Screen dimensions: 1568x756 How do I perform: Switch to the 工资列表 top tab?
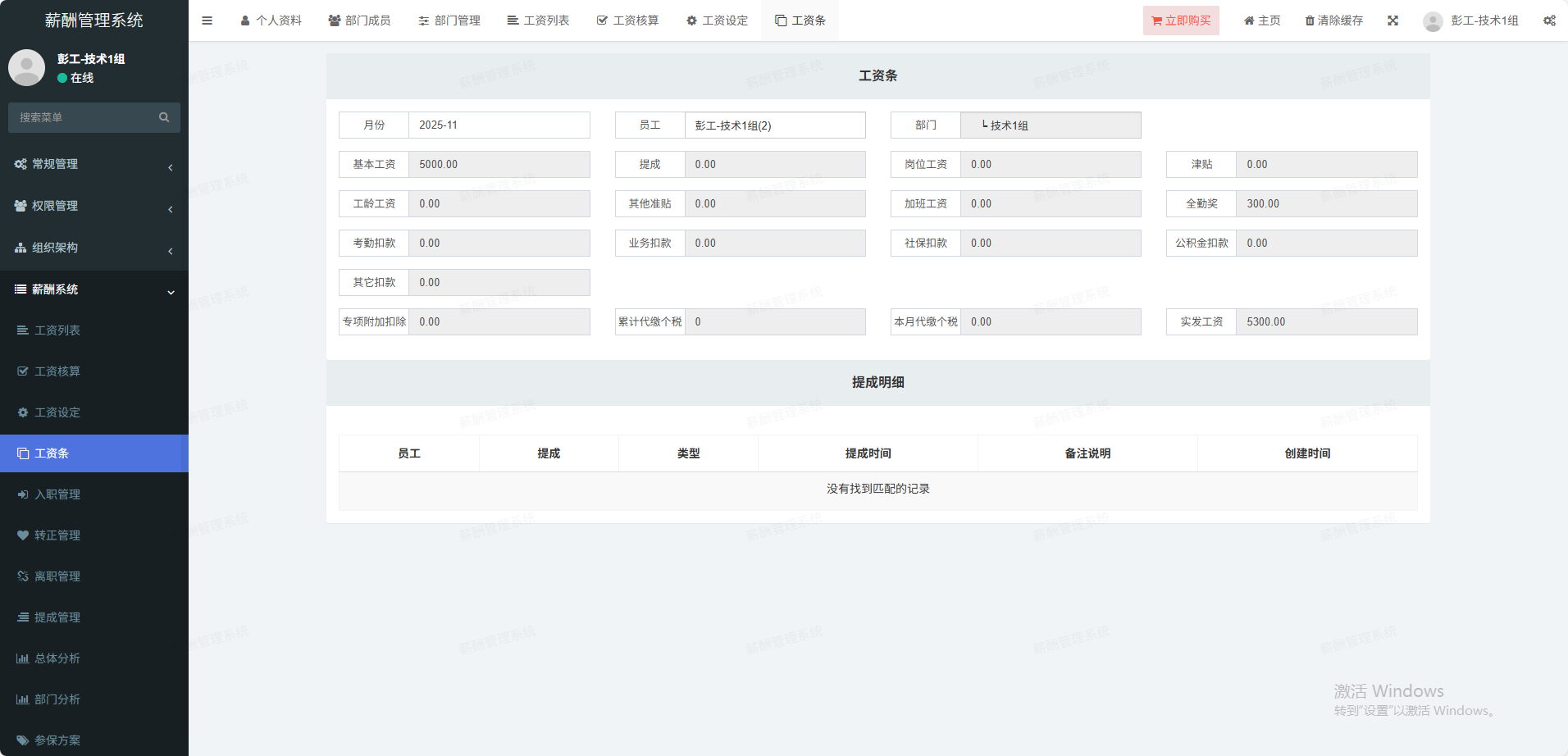[x=538, y=20]
